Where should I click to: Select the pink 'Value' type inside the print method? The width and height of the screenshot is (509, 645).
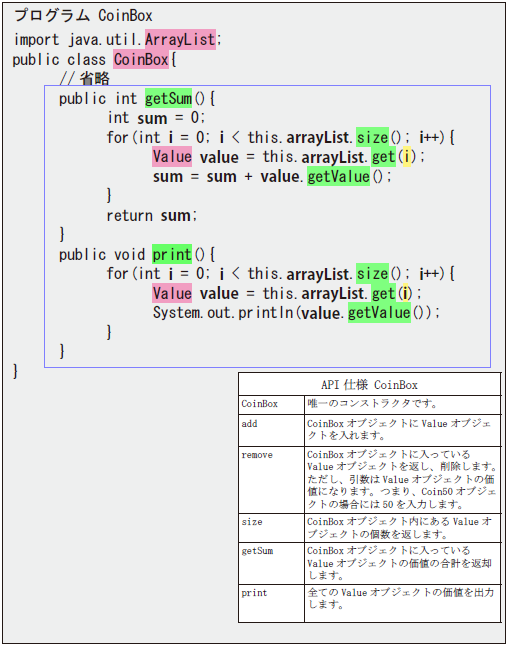click(x=172, y=293)
